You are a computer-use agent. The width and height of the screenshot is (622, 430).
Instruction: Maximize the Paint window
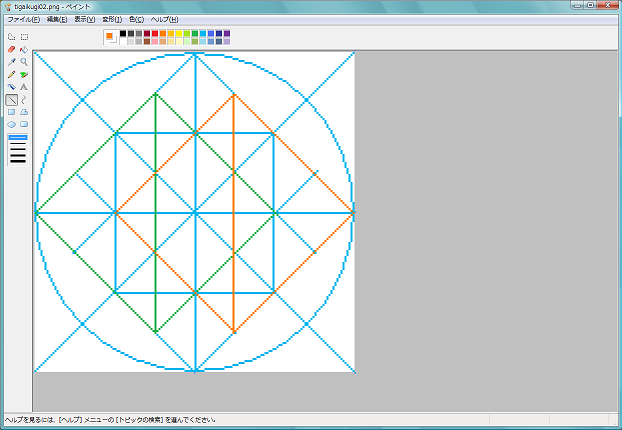tap(590, 6)
